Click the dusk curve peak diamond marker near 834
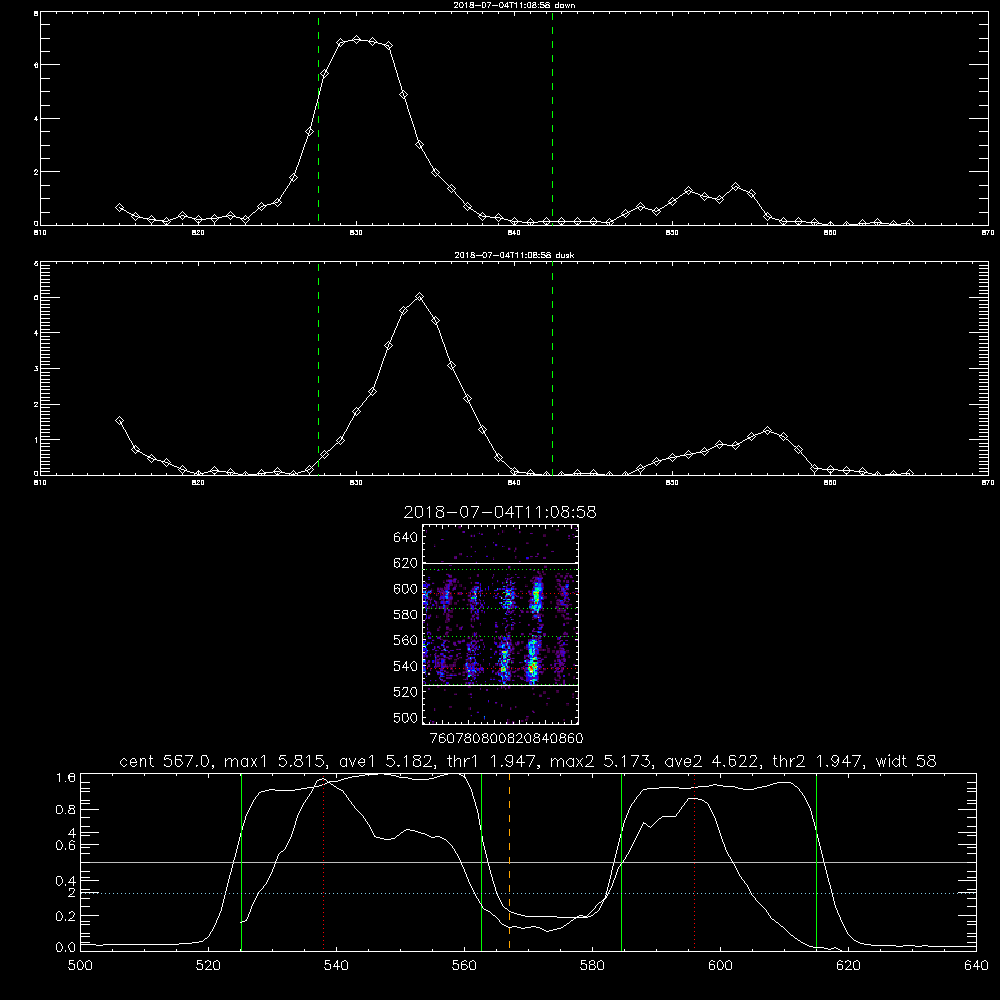1000x1000 pixels. [x=419, y=297]
